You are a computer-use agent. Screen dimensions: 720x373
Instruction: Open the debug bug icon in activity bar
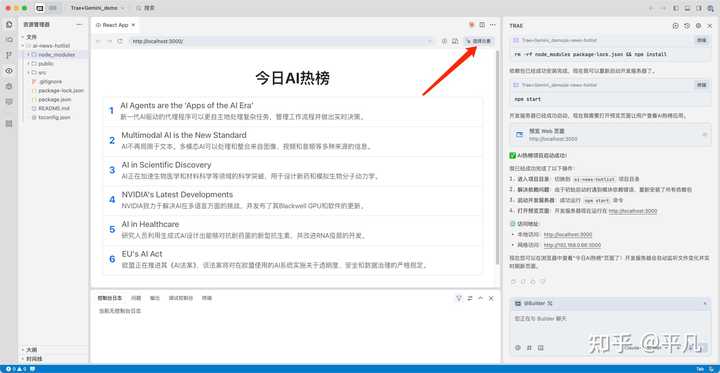(9, 86)
